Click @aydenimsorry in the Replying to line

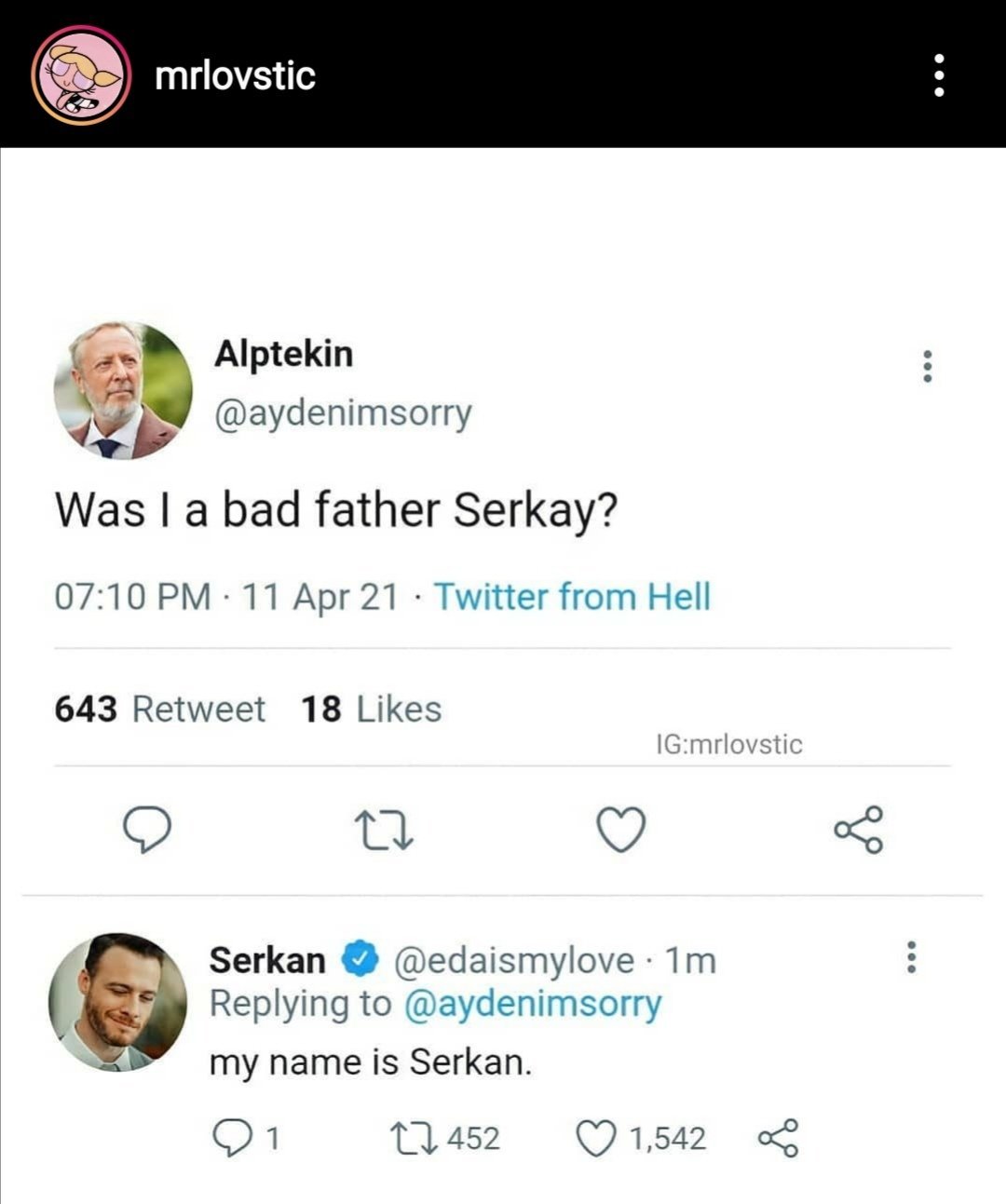(532, 1004)
